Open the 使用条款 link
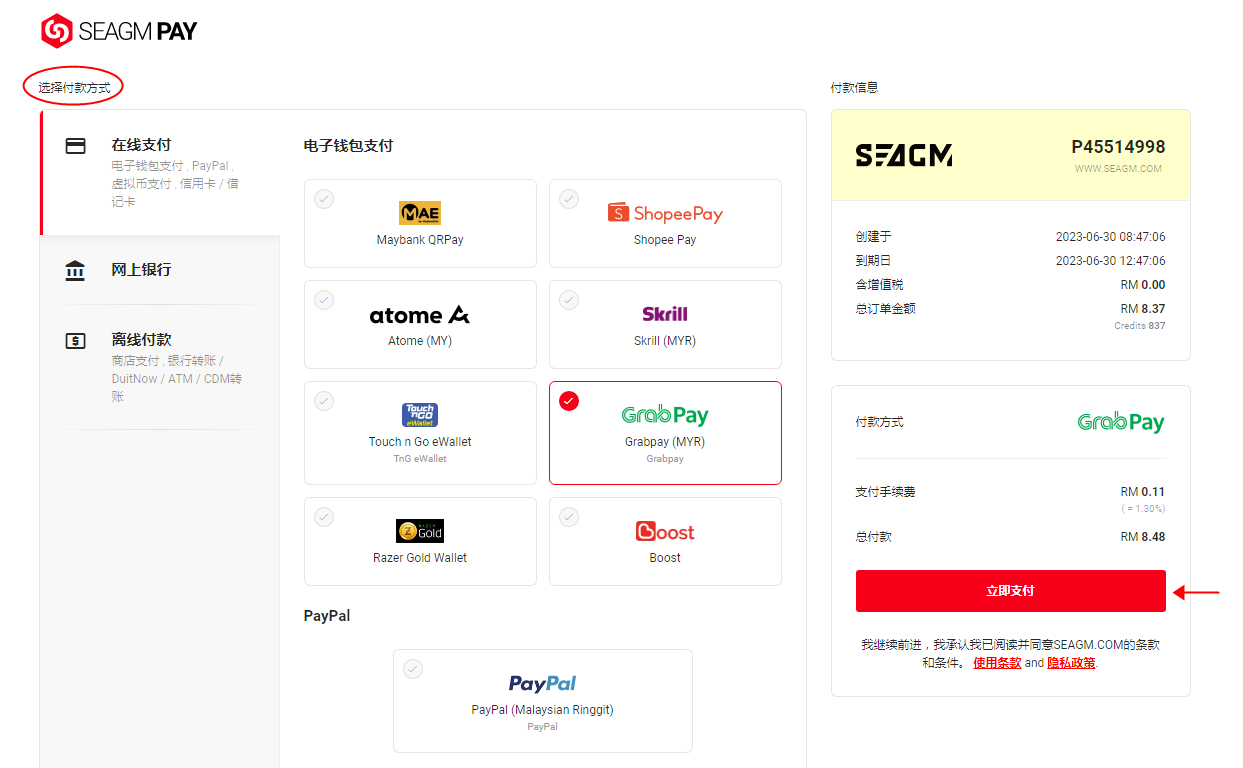Viewport: 1243px width, 768px height. 997,663
